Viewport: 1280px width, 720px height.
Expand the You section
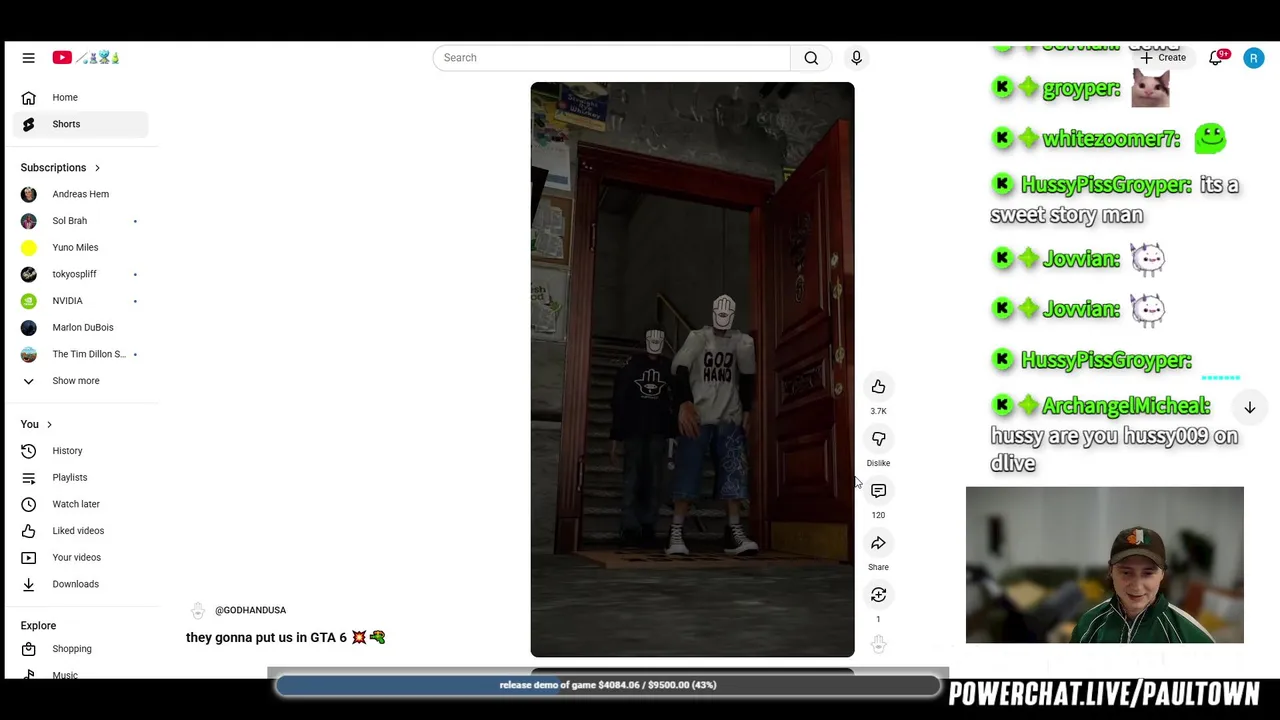pyautogui.click(x=36, y=424)
